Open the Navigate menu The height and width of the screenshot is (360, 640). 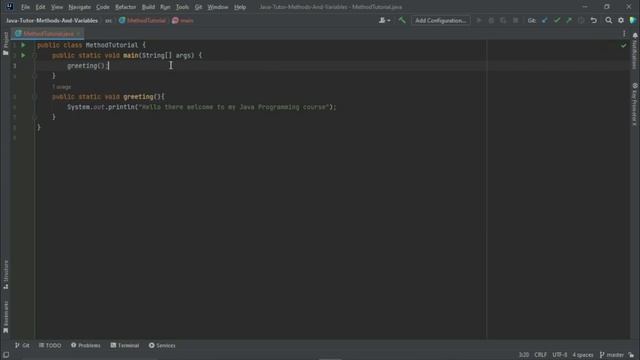click(80, 7)
